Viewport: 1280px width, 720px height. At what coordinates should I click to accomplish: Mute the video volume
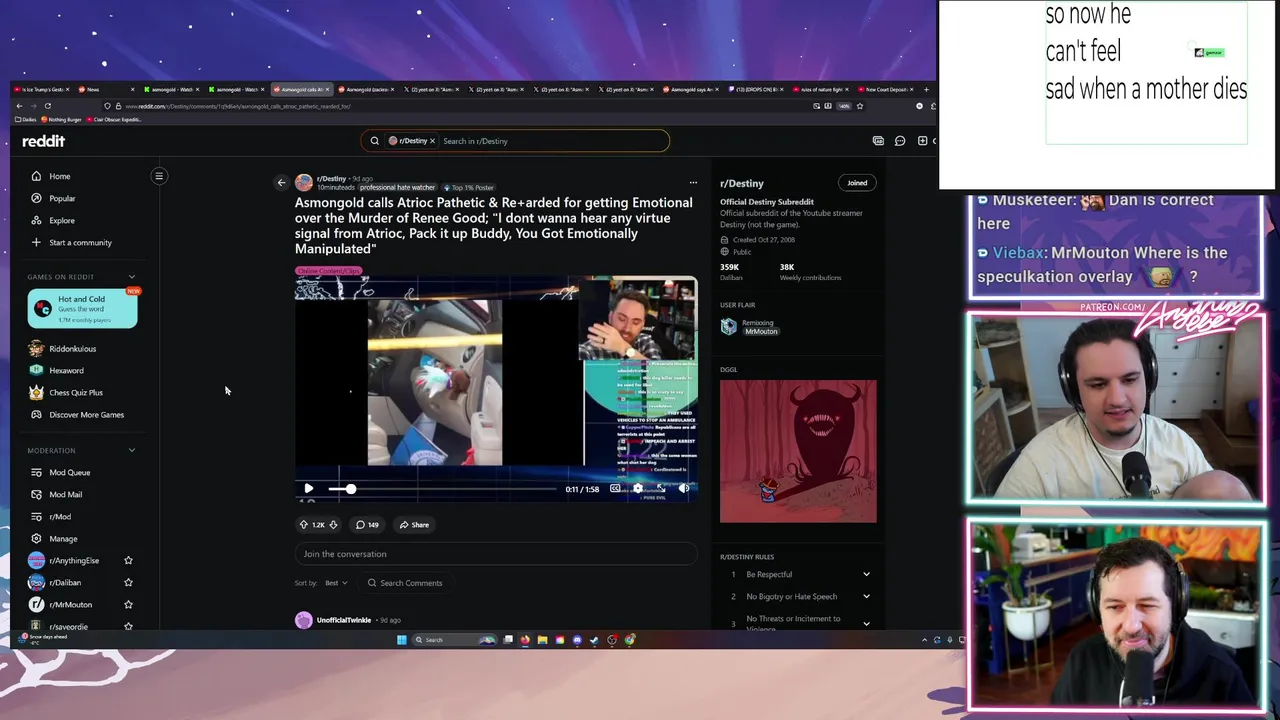pos(684,489)
